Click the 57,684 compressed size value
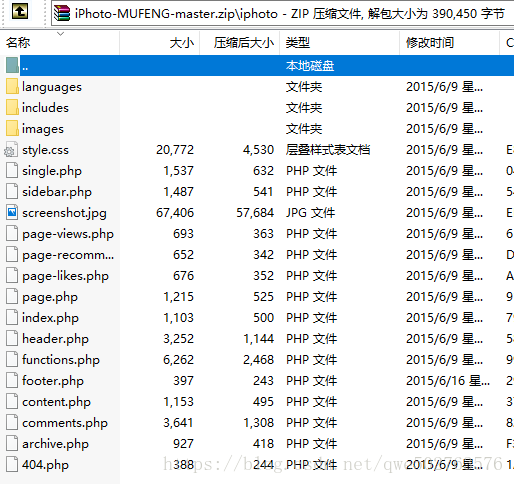 (x=255, y=213)
